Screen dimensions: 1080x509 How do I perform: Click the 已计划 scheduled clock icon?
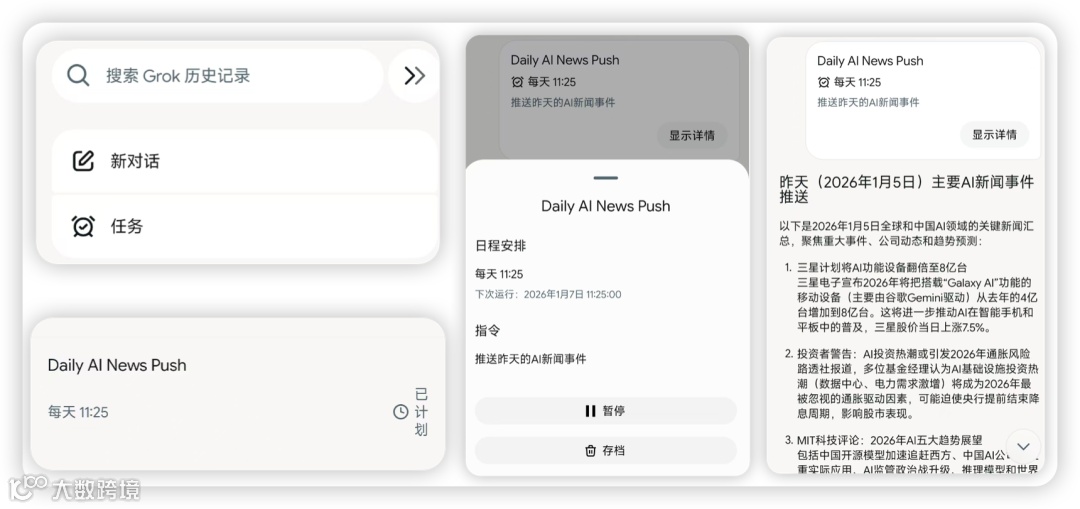coord(400,412)
